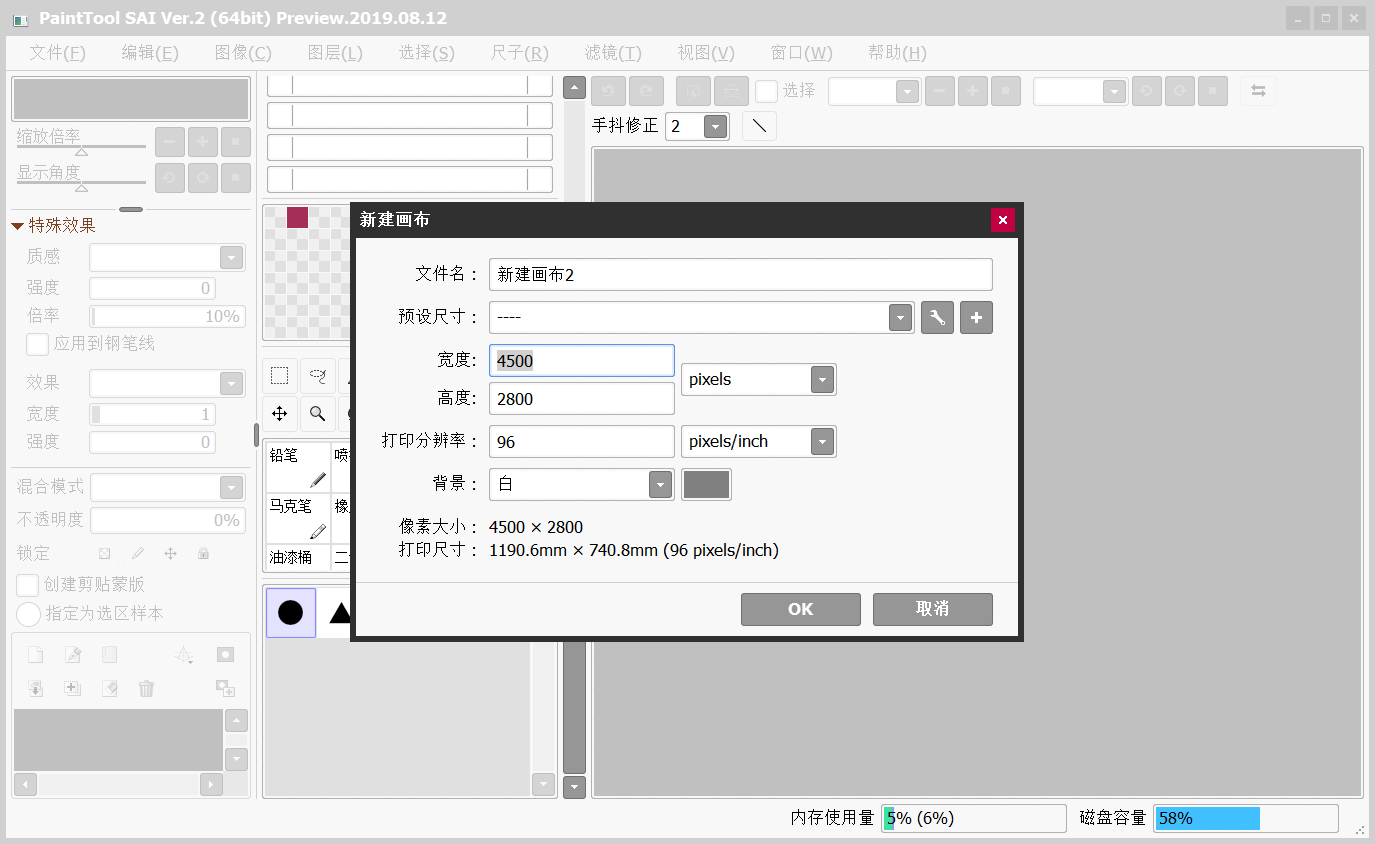
Task: Click the 高度 height field showing 2800
Action: pyautogui.click(x=582, y=399)
